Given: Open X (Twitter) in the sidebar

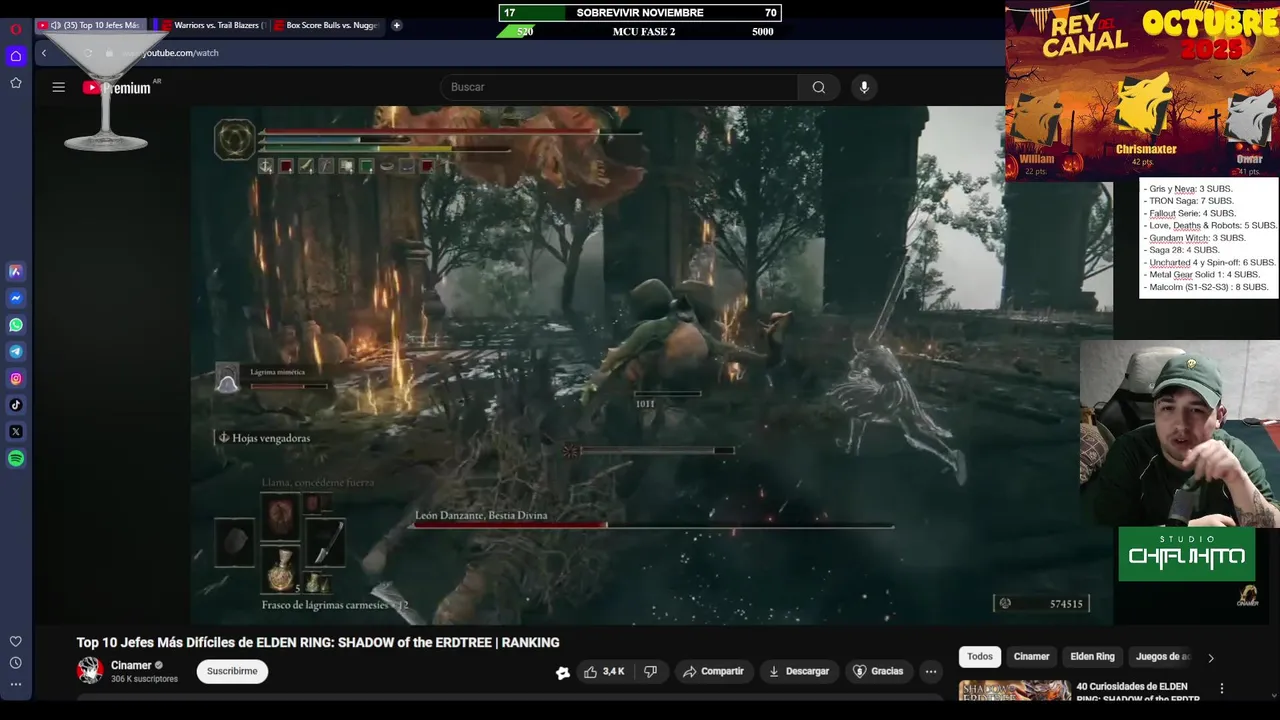Looking at the screenshot, I should (x=16, y=432).
